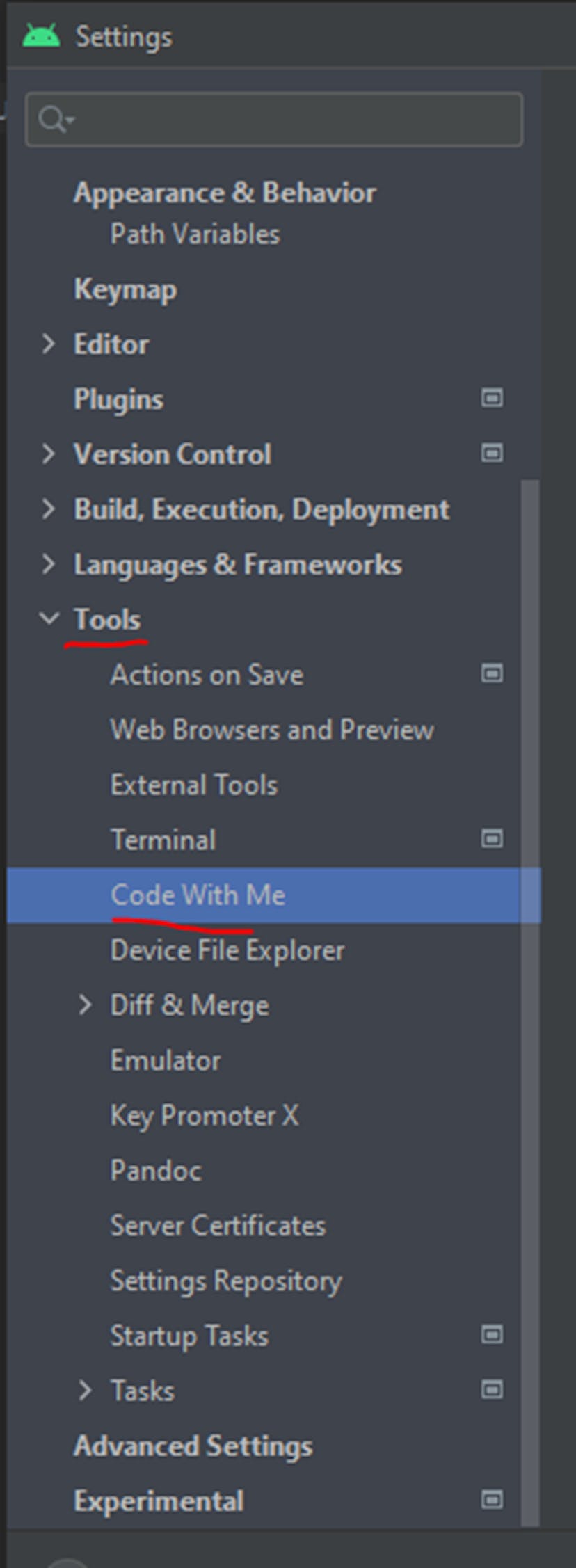Open the Keymap settings page

pos(125,289)
